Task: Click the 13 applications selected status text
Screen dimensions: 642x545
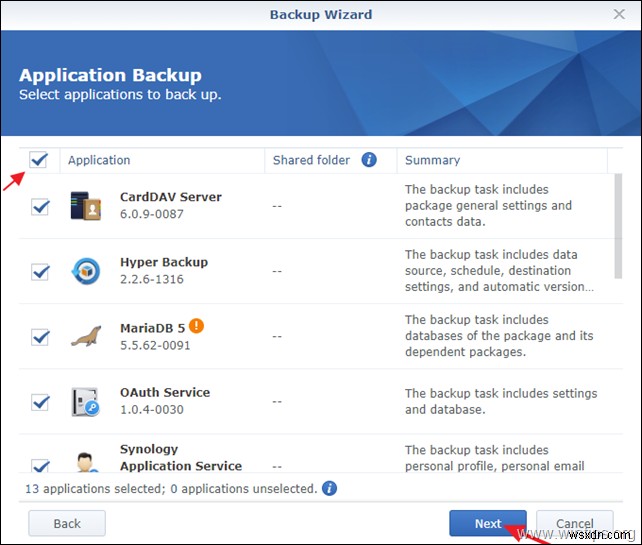Action: [x=171, y=488]
